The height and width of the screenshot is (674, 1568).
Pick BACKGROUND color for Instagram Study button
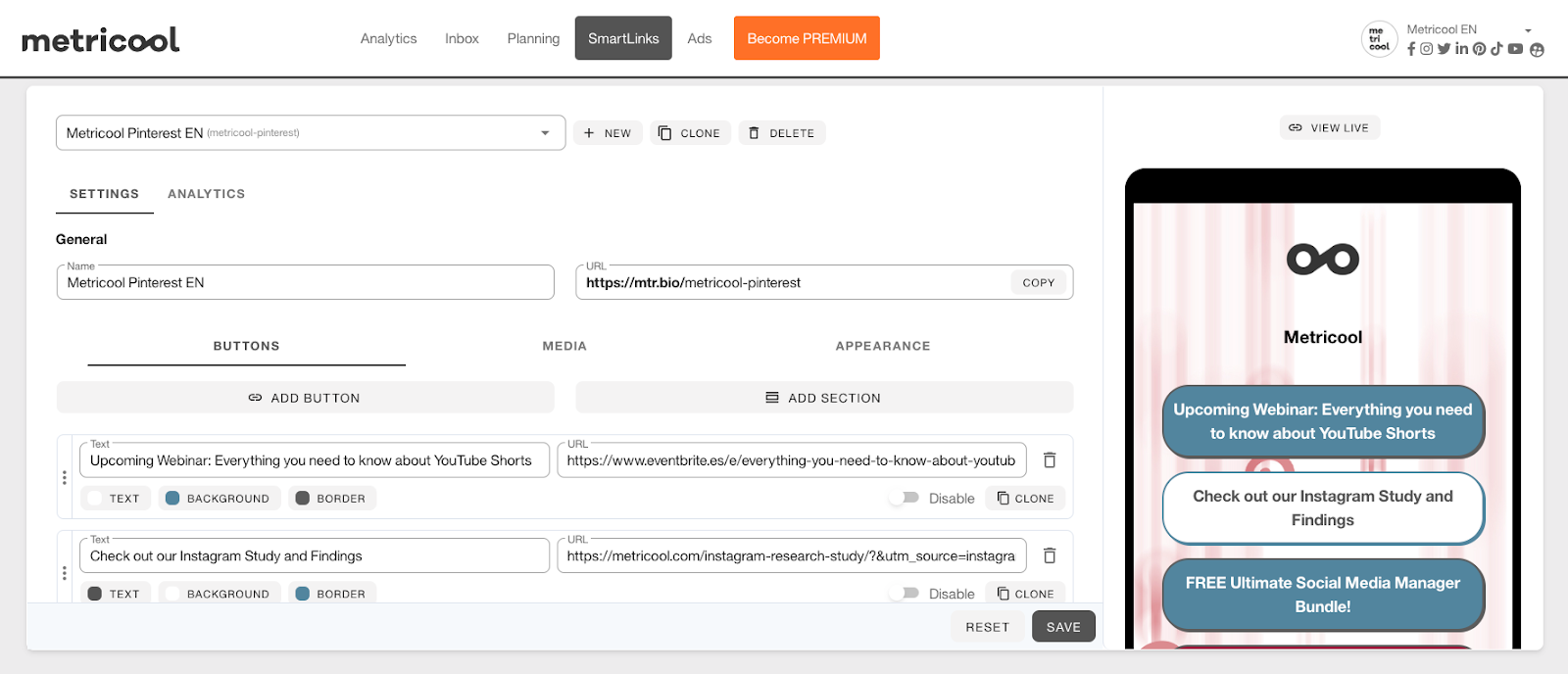click(220, 594)
